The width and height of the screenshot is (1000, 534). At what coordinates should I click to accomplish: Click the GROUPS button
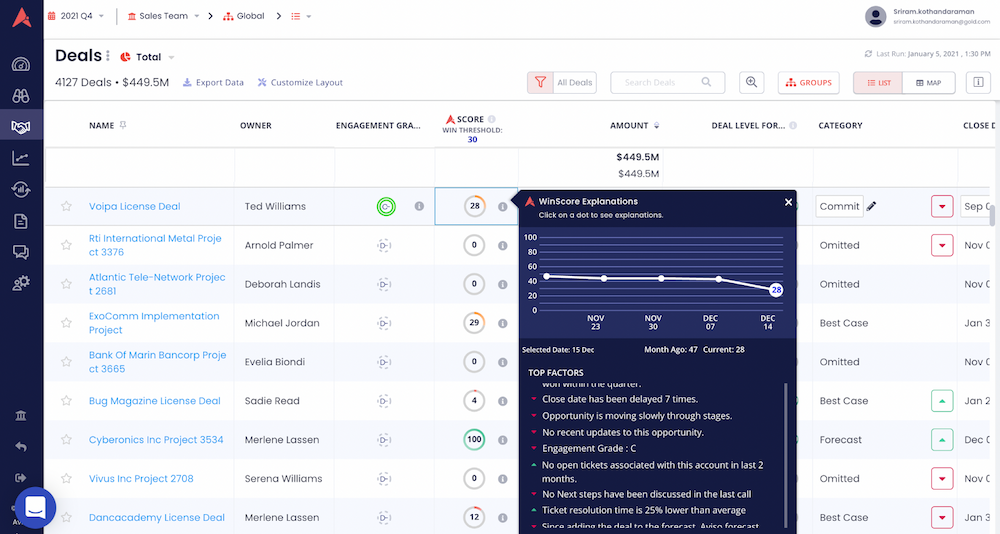(x=808, y=83)
